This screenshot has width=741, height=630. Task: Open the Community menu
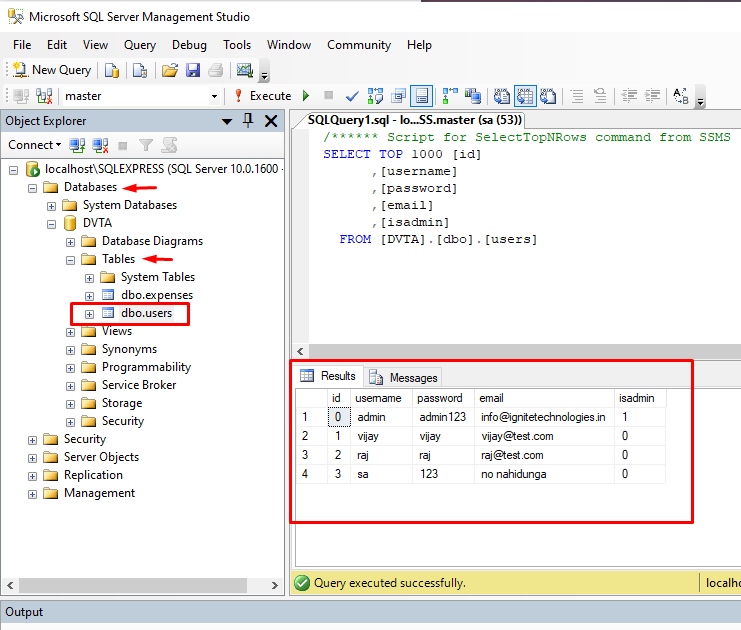pyautogui.click(x=359, y=45)
